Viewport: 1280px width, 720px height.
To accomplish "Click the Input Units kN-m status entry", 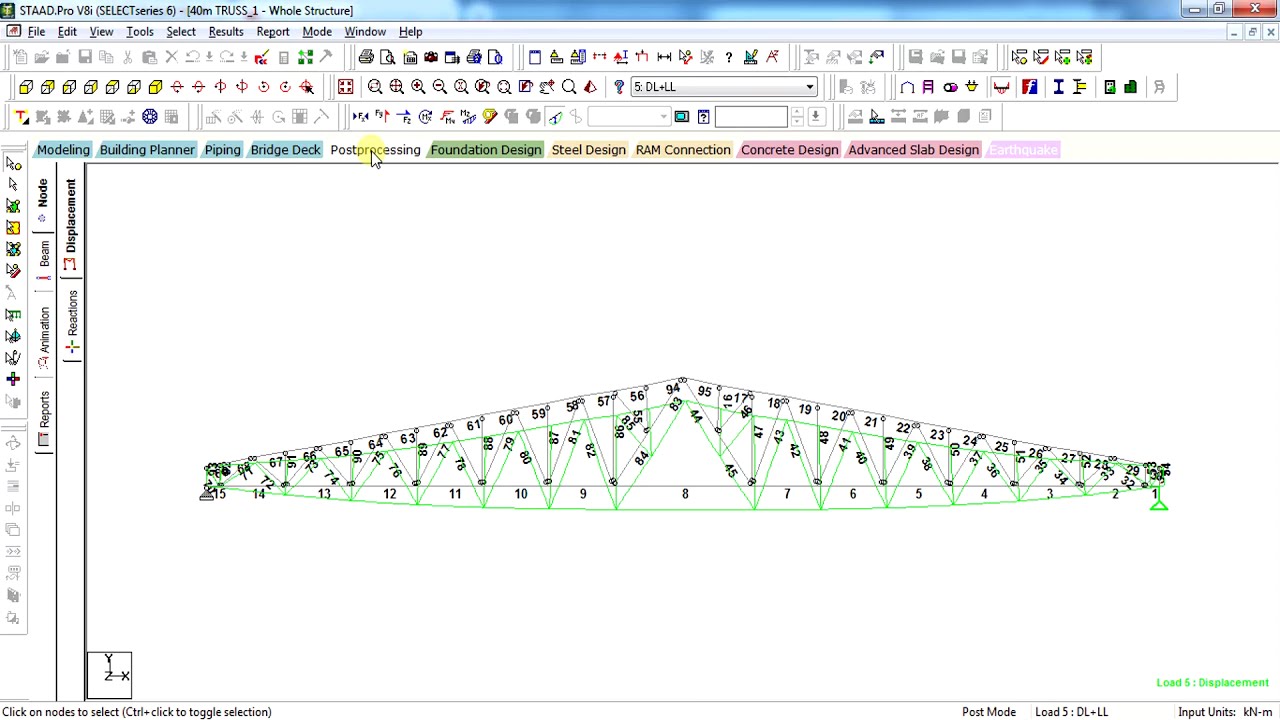I will click(x=1224, y=712).
